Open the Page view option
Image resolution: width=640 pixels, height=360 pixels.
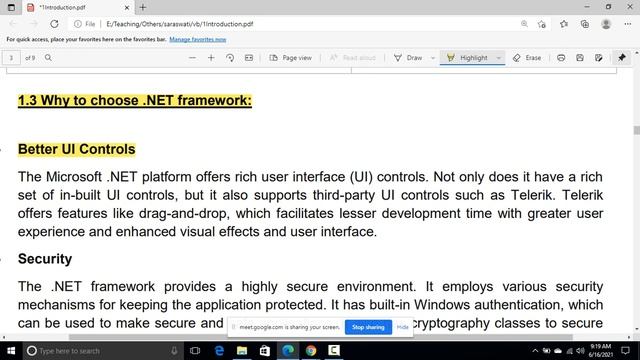291,58
